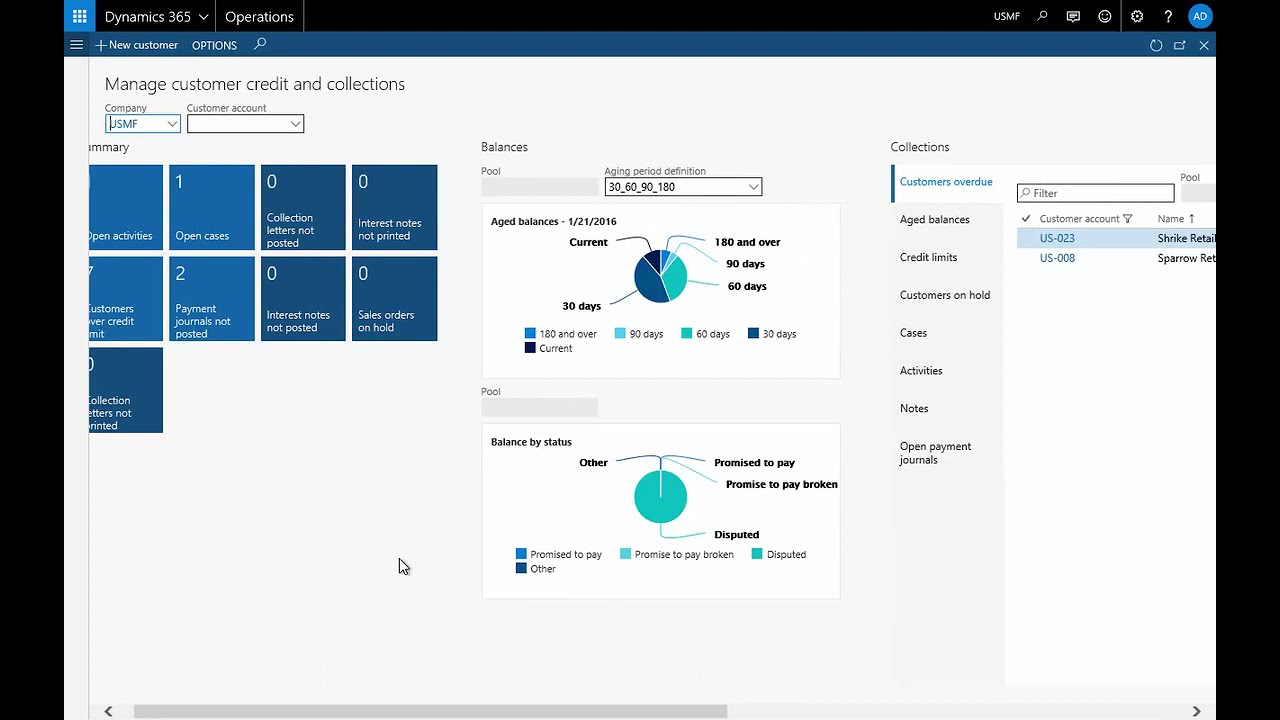Click the scroll right arrow at the bottom
Viewport: 1280px width, 720px height.
(1196, 711)
